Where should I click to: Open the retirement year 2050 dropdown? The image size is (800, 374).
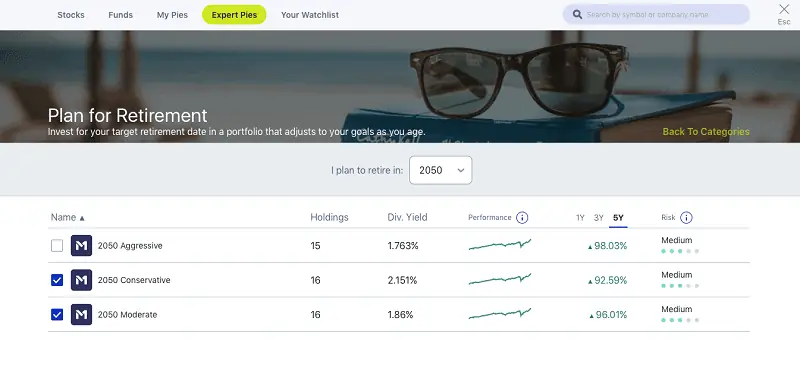(440, 170)
